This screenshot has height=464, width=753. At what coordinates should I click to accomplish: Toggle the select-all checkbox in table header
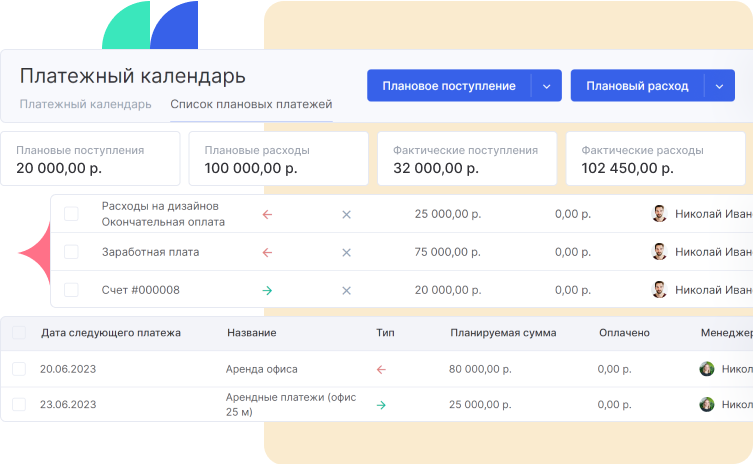[19, 332]
